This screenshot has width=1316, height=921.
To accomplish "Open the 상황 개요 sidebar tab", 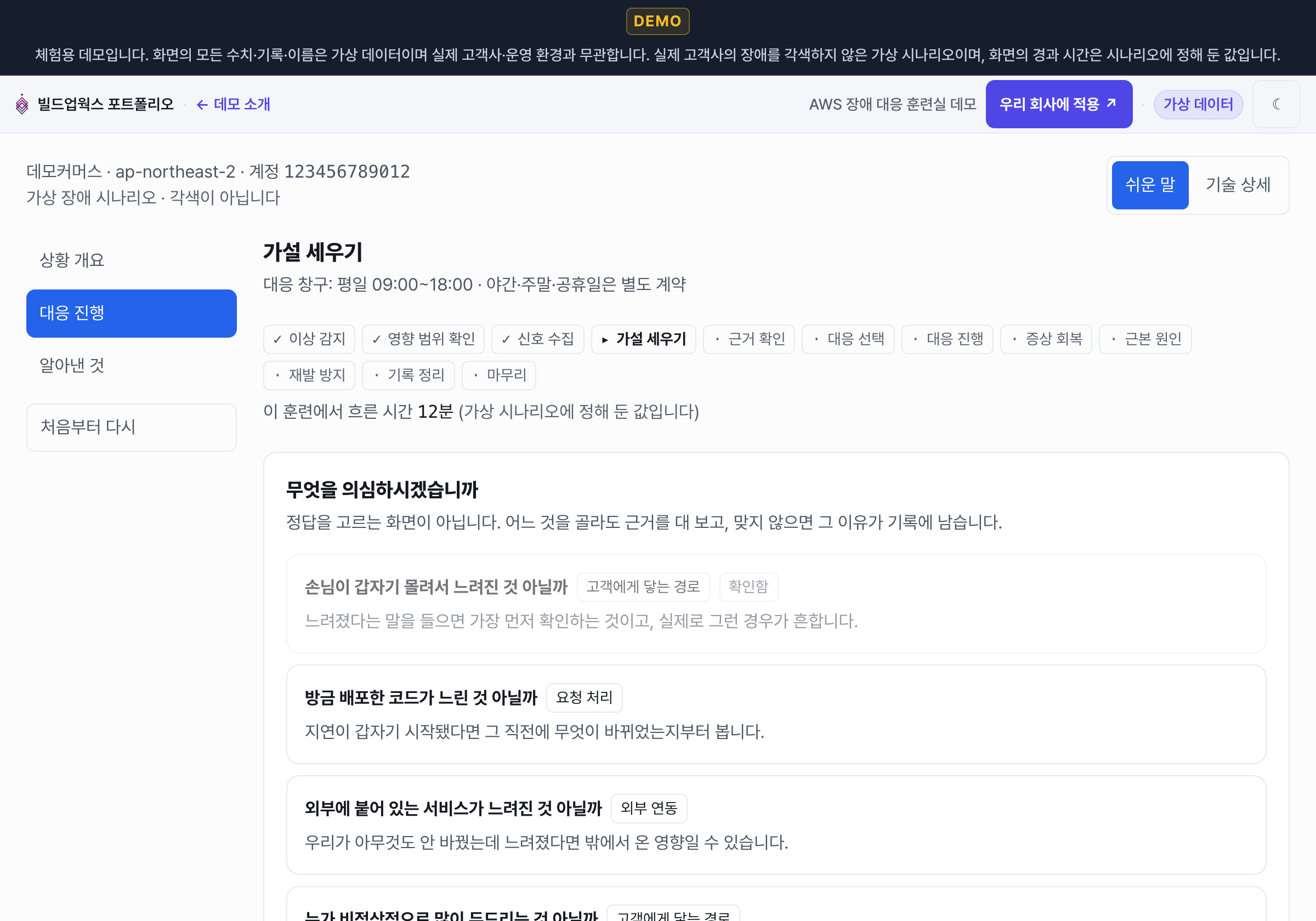I will click(x=131, y=260).
